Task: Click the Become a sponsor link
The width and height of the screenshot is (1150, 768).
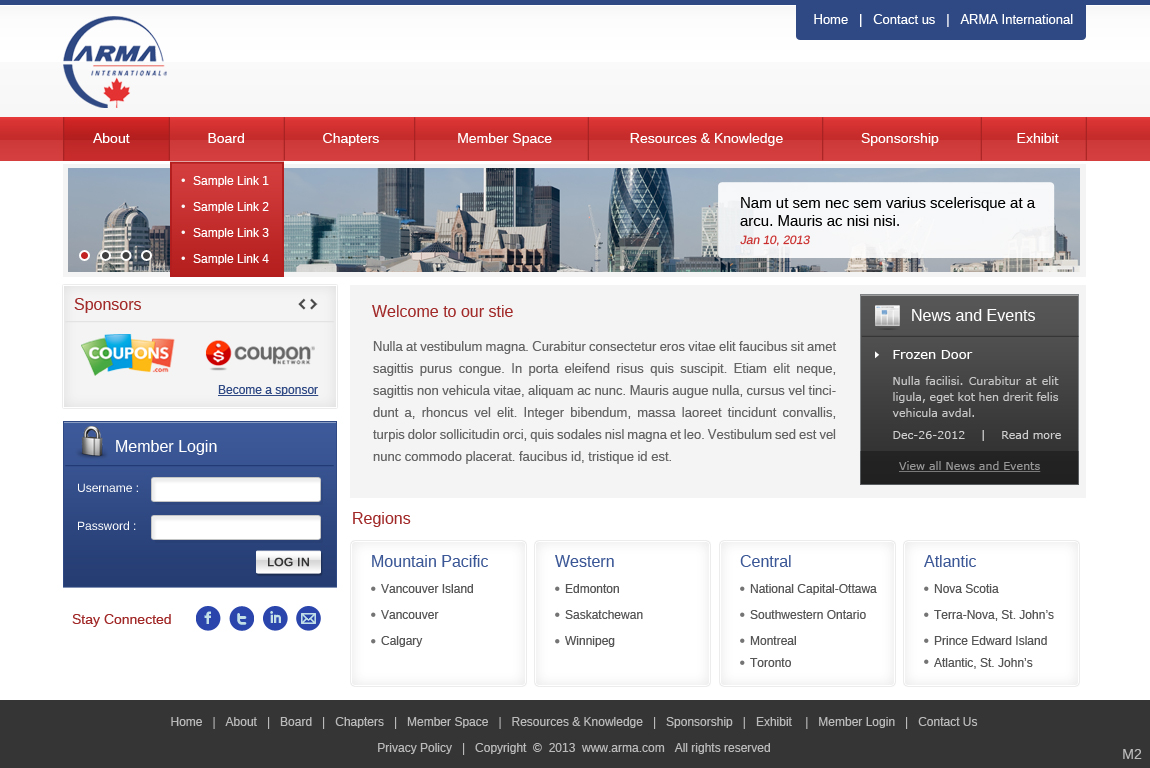Action: tap(268, 390)
